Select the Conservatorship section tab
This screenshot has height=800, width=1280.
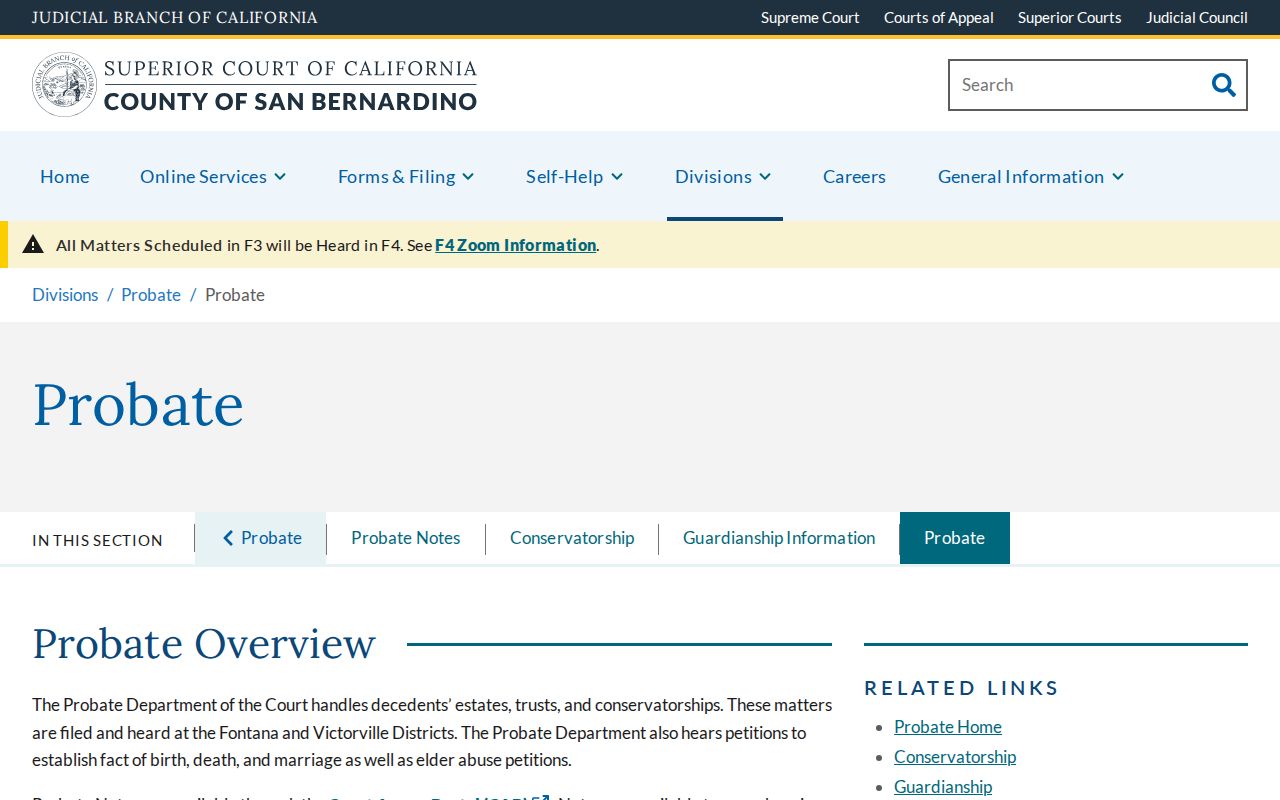click(x=572, y=538)
